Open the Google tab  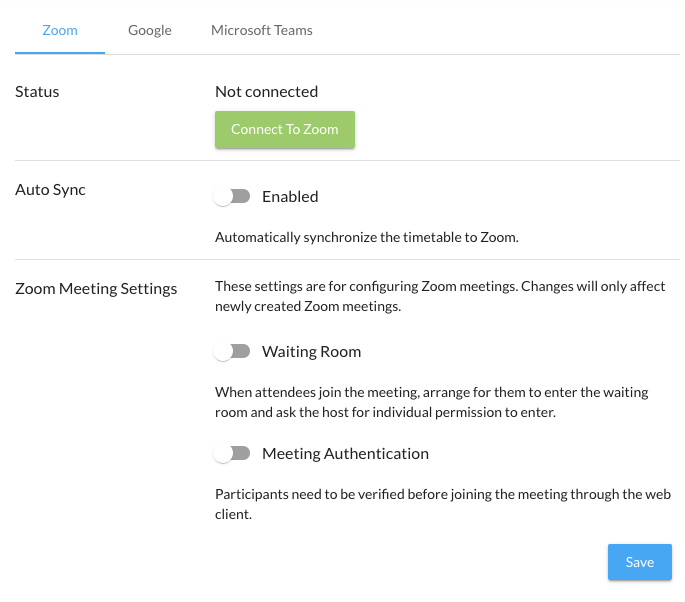click(150, 30)
